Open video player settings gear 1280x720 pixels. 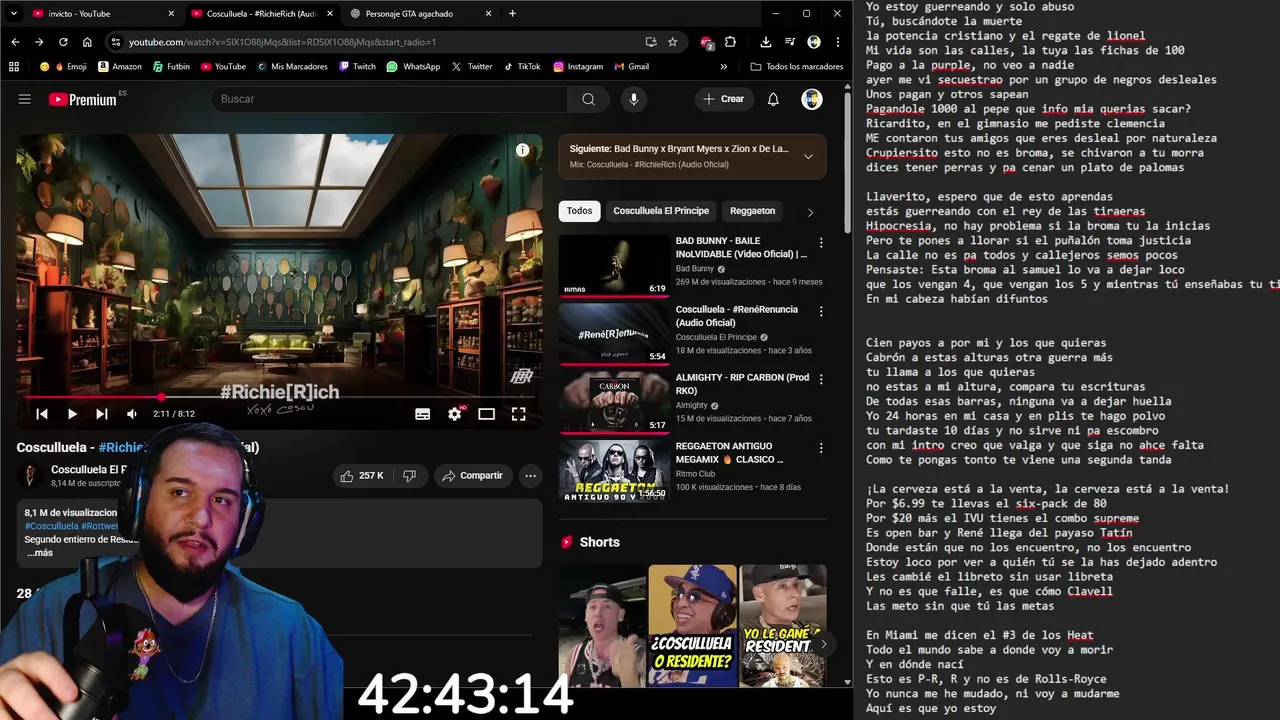455,414
